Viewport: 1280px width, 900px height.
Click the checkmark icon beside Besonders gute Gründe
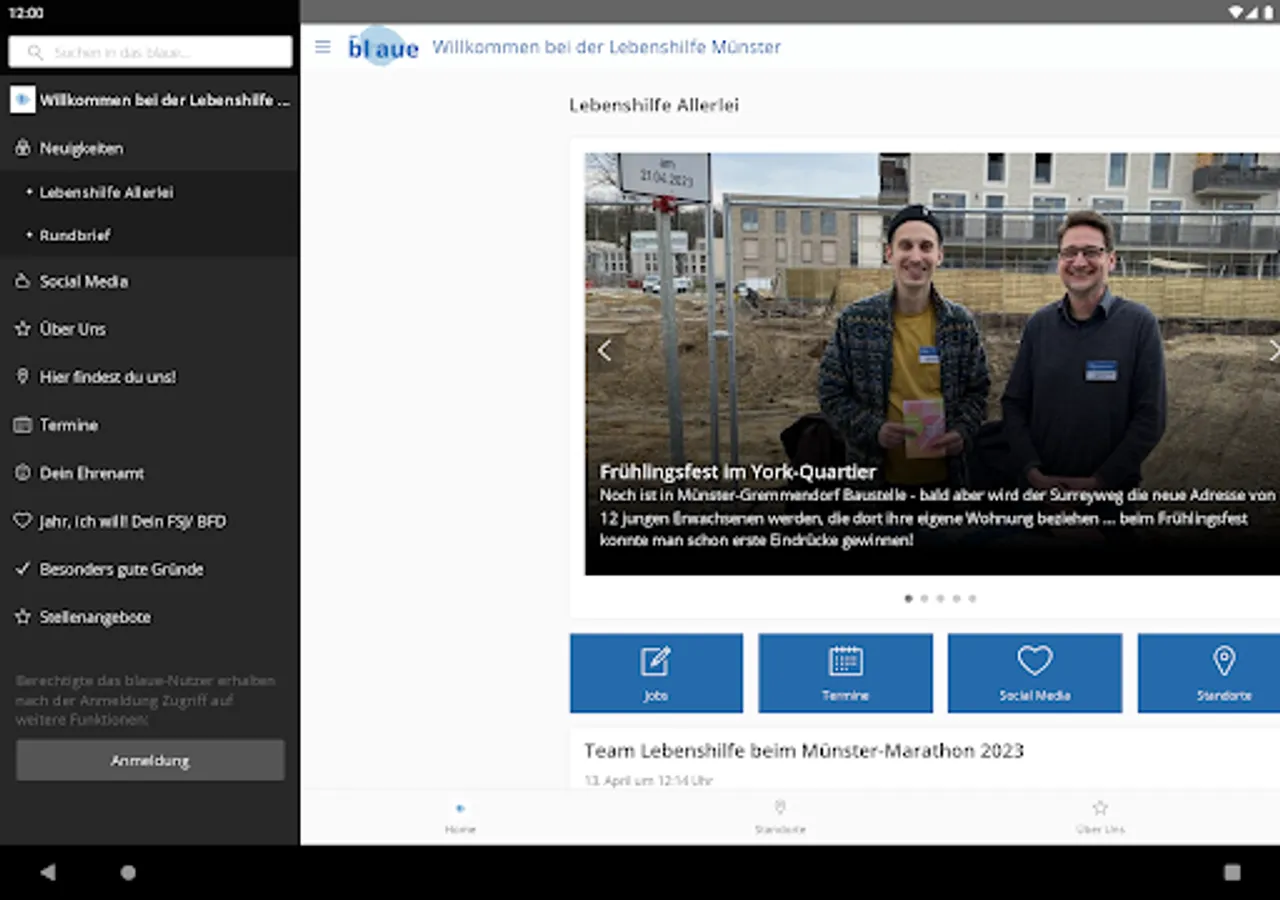click(23, 569)
